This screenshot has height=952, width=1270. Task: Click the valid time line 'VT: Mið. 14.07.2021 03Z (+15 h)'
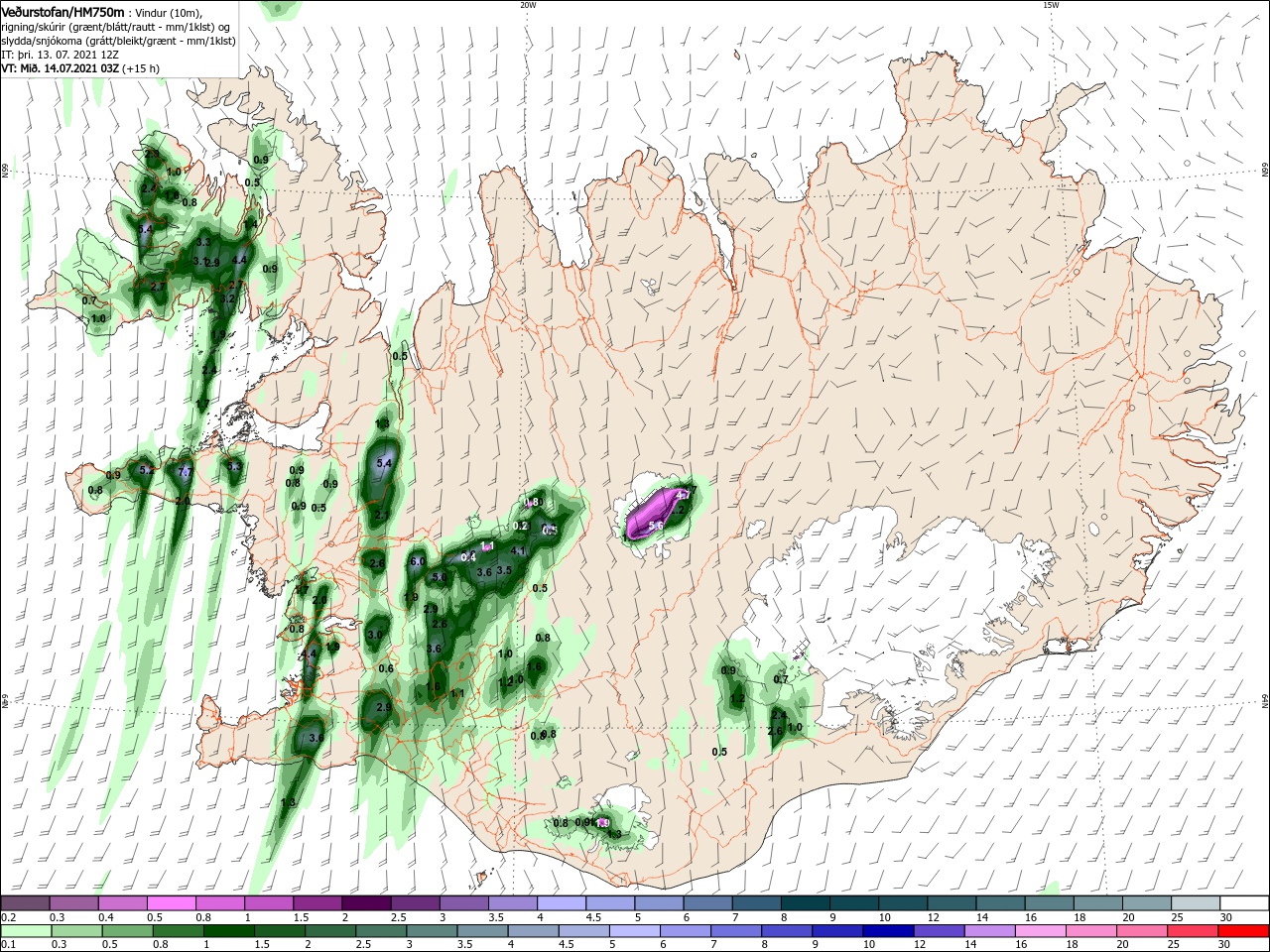[x=80, y=68]
